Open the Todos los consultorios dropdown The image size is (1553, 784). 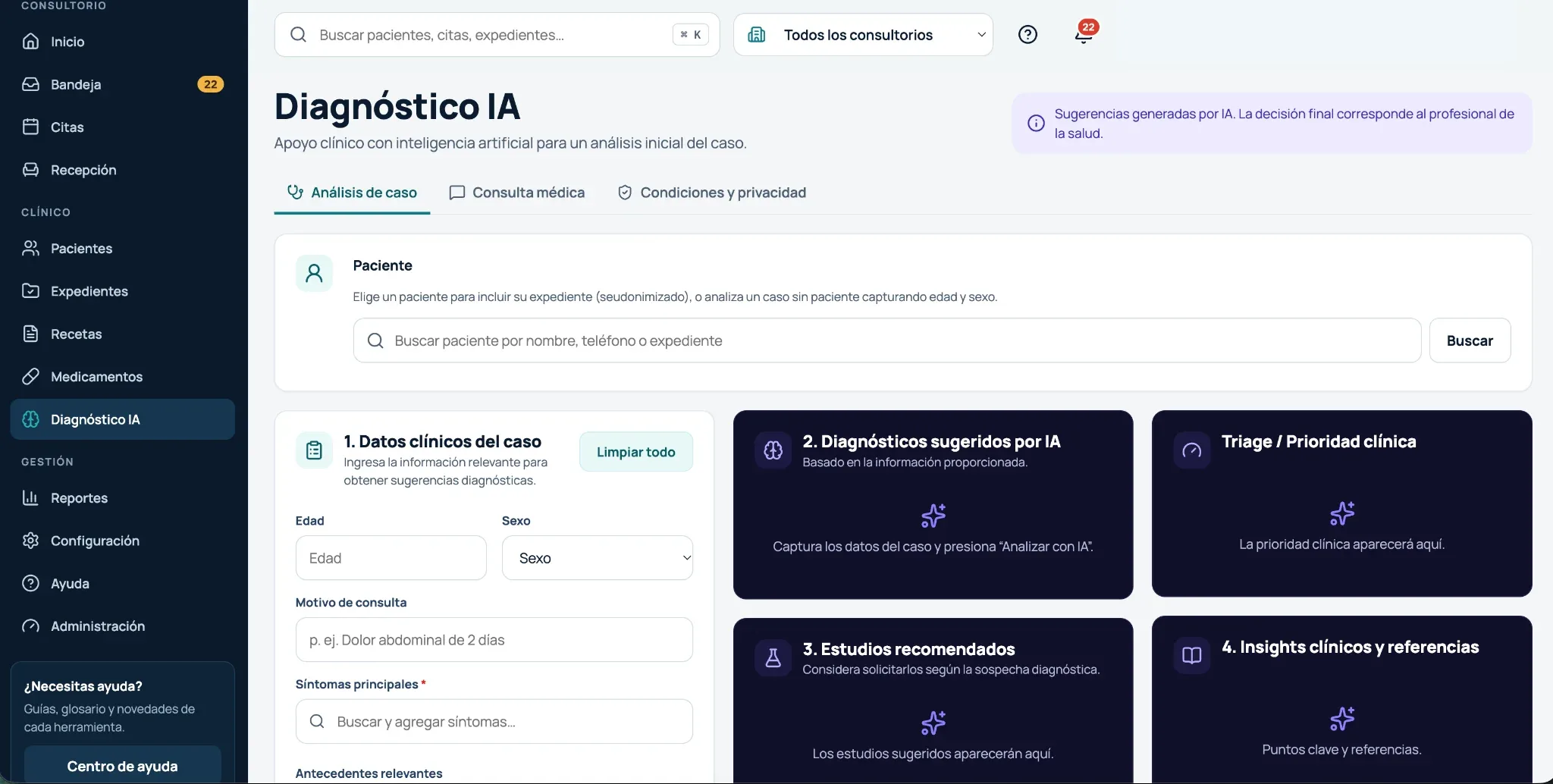863,35
